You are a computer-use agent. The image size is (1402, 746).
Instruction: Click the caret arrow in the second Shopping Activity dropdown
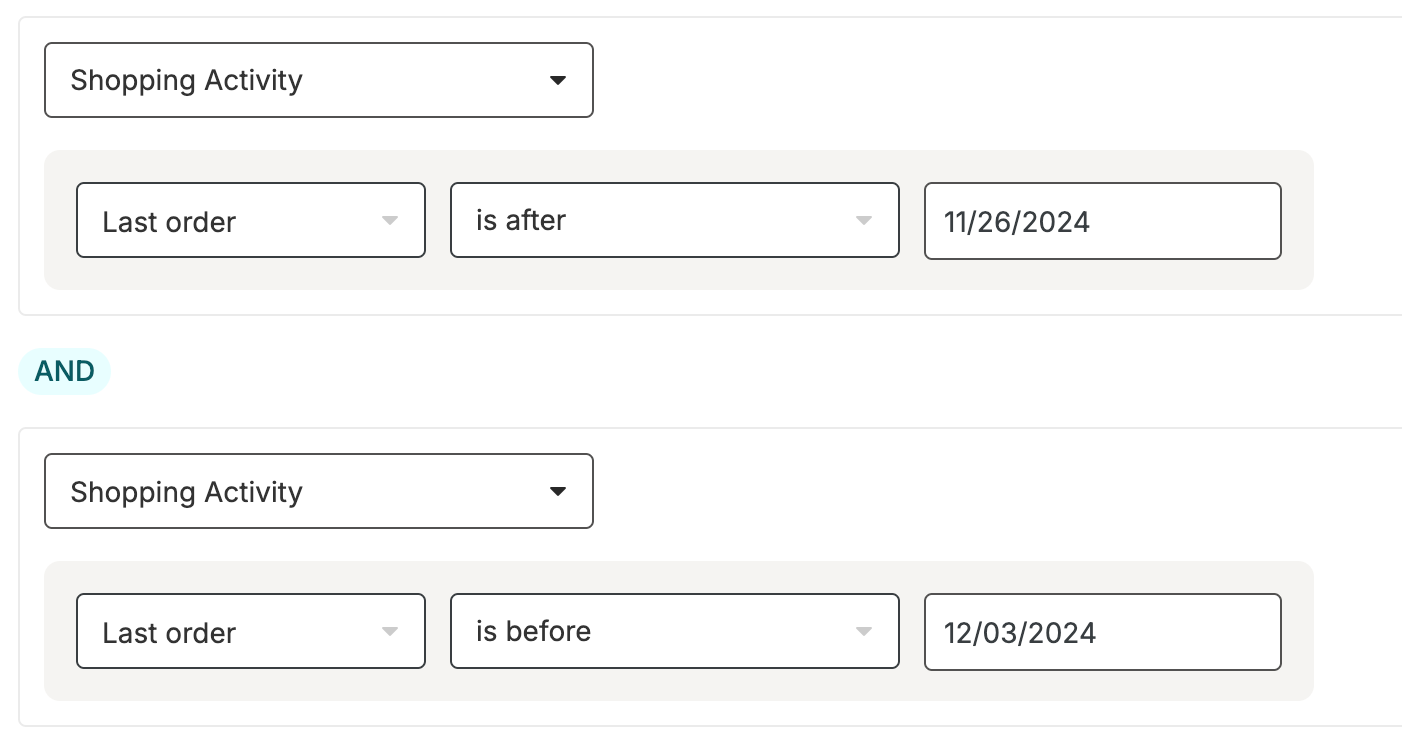(x=558, y=492)
